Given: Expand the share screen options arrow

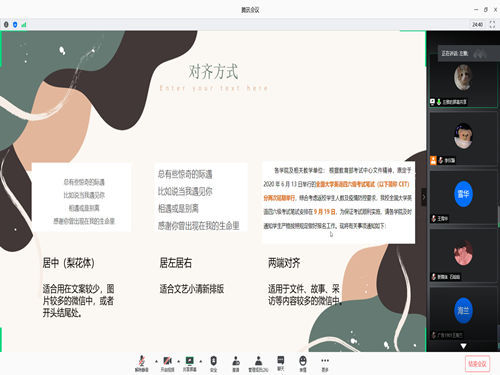Looking at the screenshot, I should (x=201, y=361).
